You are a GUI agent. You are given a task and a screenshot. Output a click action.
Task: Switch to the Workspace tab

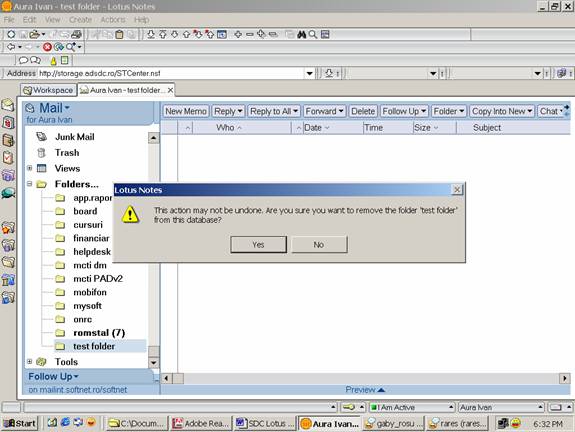[x=48, y=90]
